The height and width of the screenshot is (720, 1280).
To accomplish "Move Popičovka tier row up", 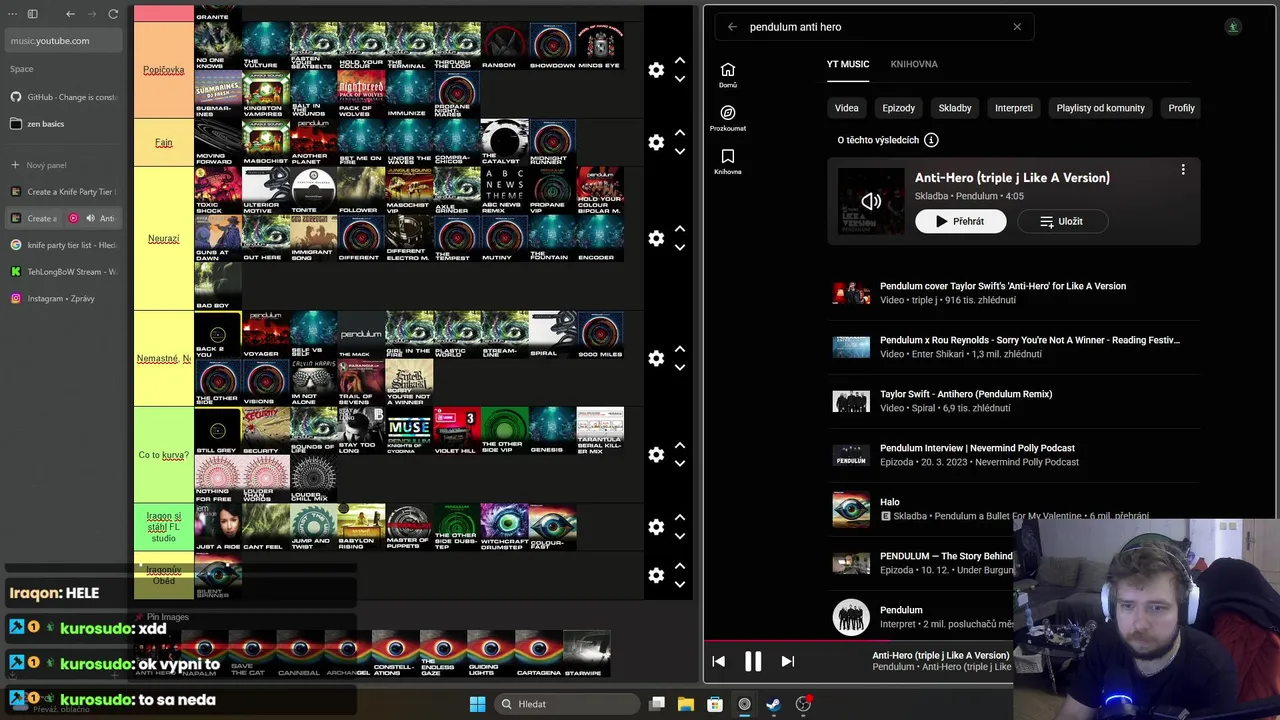I will [680, 61].
